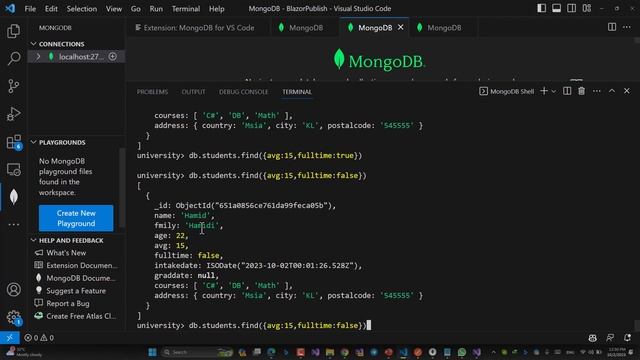Open launch profile dropdown next to new terminal
Viewport: 640px width, 360px height.
tap(554, 91)
